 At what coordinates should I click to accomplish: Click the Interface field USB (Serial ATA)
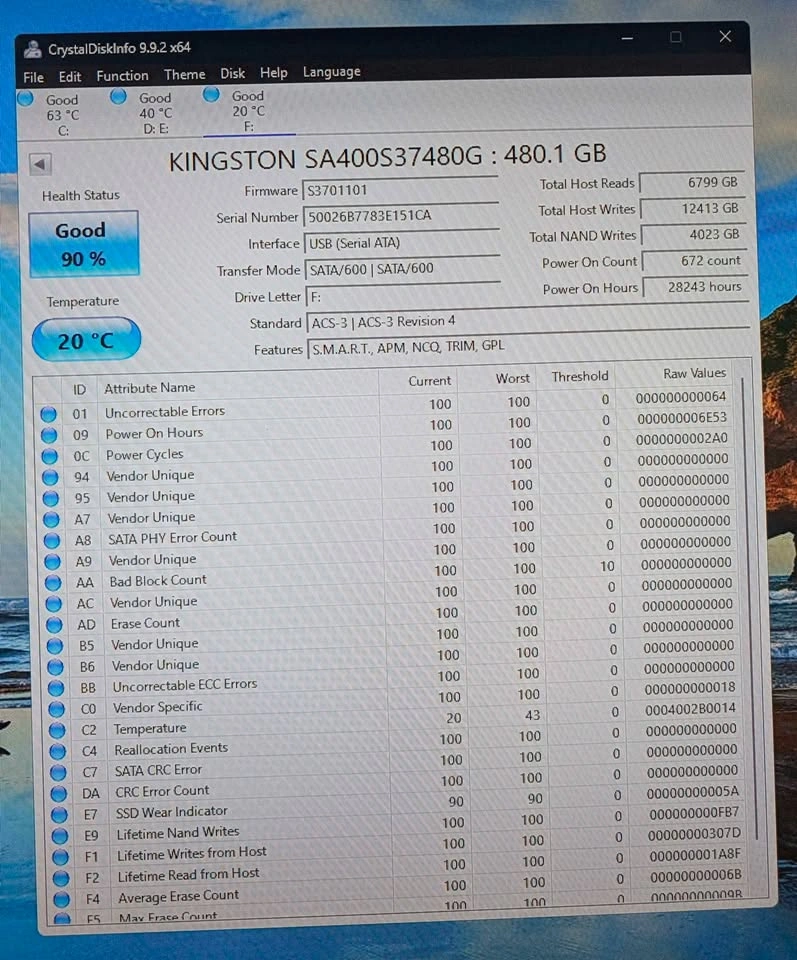point(402,242)
